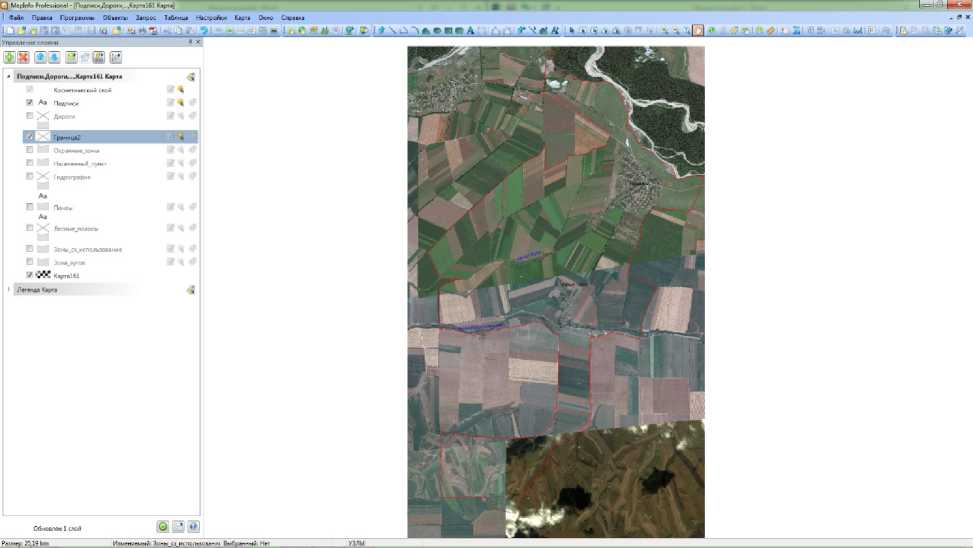973x548 pixels.
Task: Open the Правка menu
Action: coord(42,18)
